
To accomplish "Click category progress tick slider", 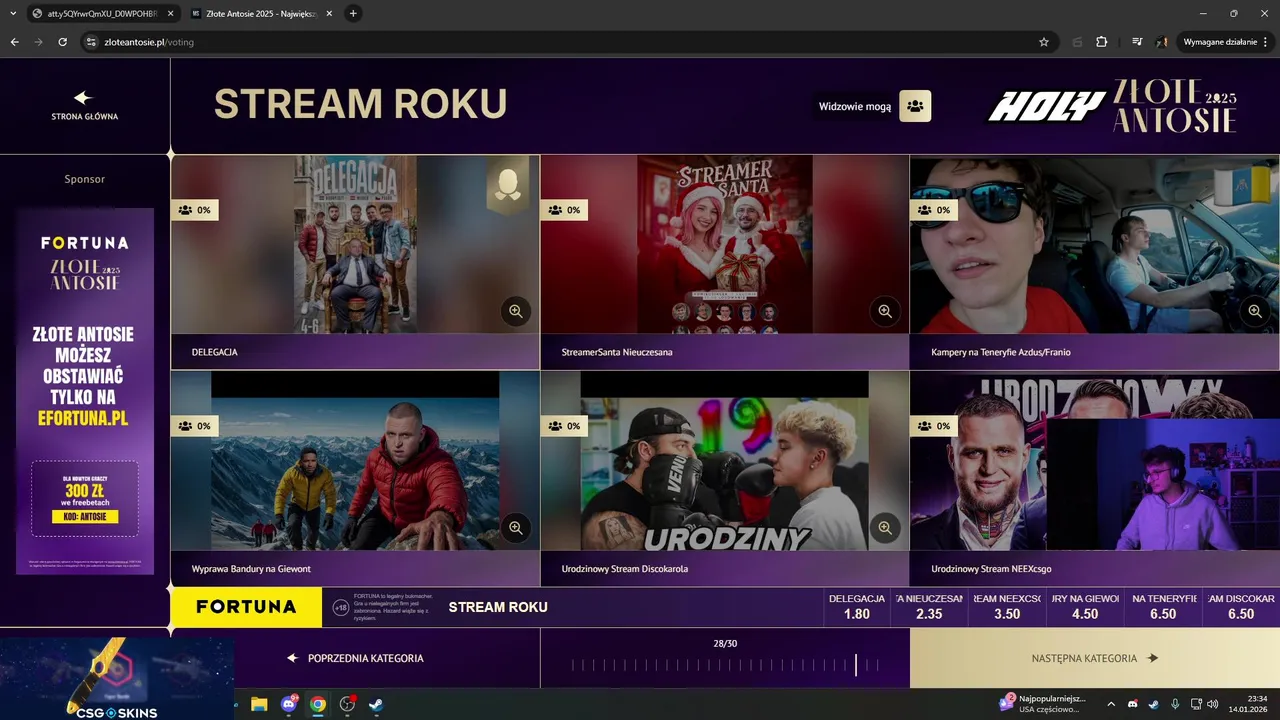I will (x=725, y=665).
